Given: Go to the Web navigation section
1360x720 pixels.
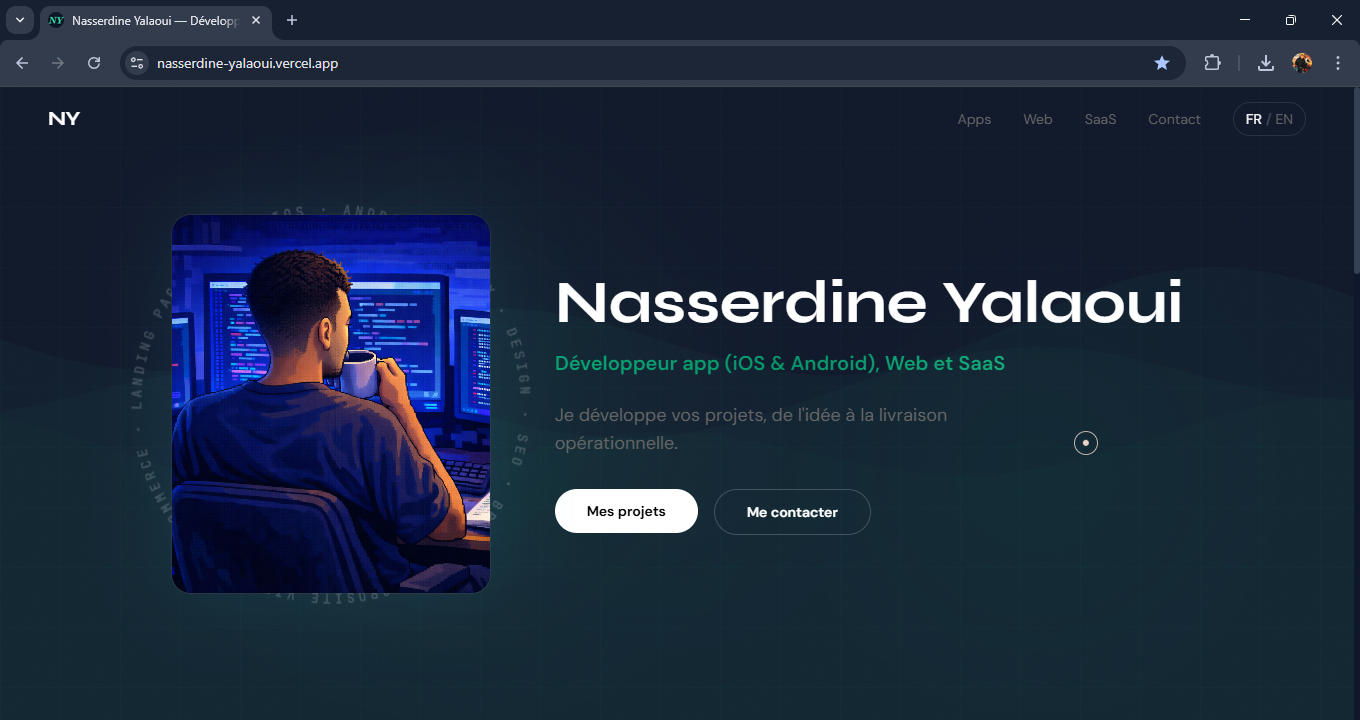Looking at the screenshot, I should 1038,119.
